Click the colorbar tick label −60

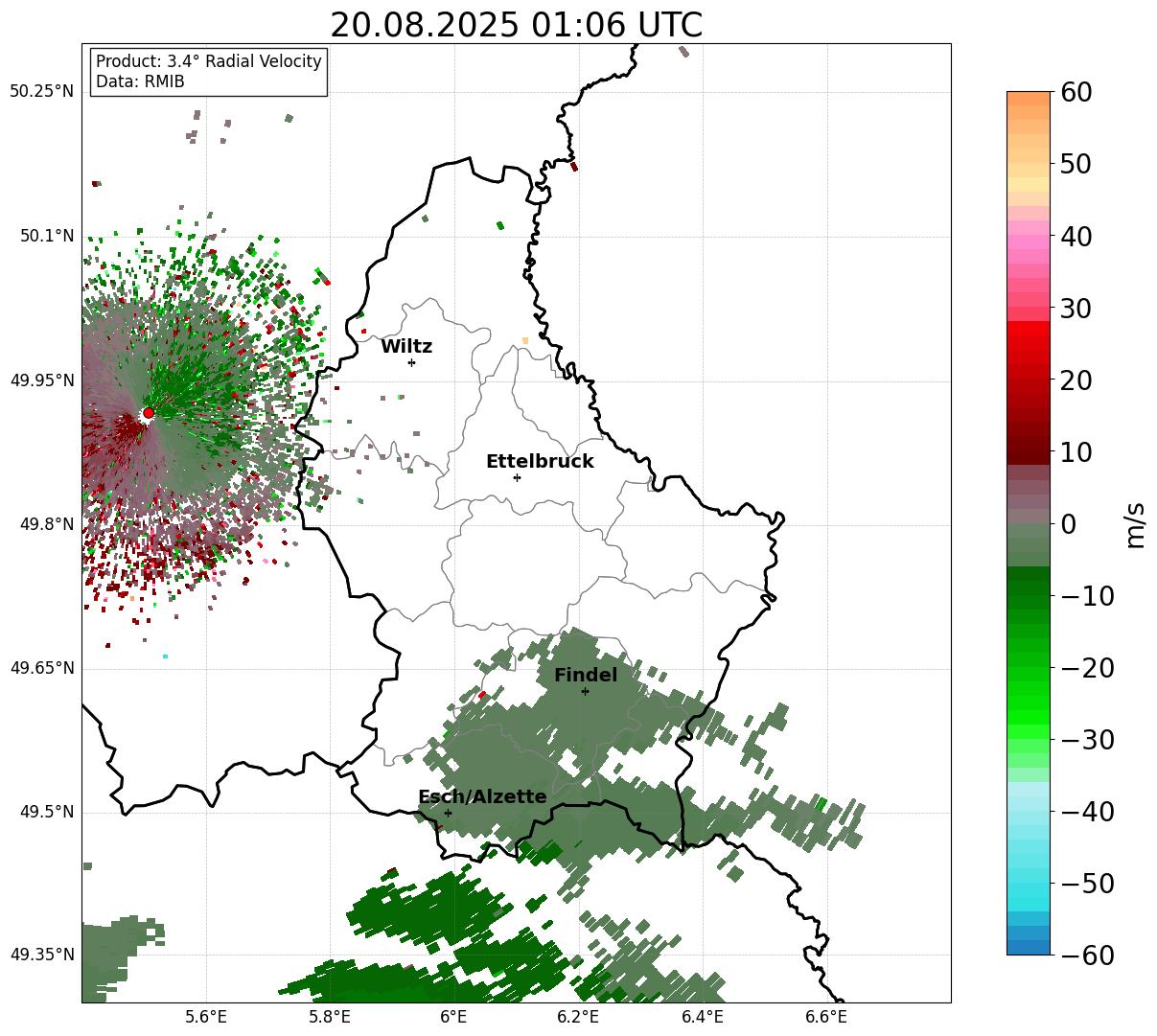1087,955
